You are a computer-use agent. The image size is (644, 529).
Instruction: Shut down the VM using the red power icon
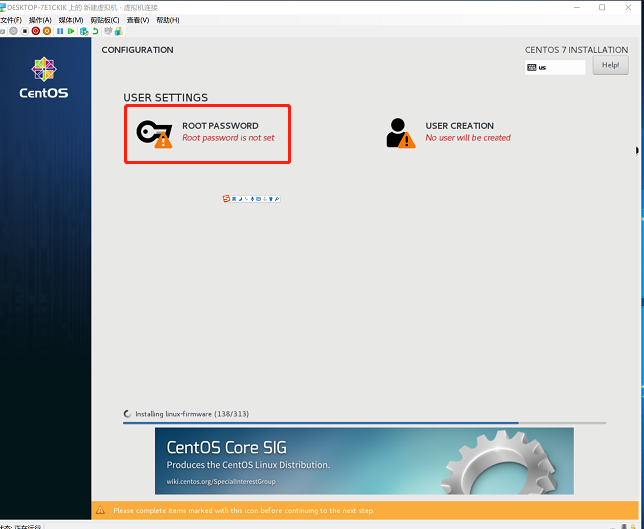(36, 31)
